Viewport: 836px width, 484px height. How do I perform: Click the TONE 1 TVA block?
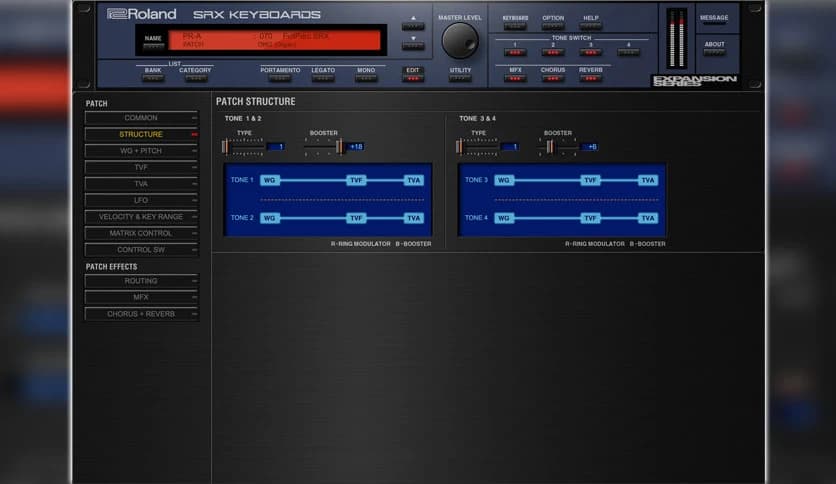pyautogui.click(x=414, y=180)
